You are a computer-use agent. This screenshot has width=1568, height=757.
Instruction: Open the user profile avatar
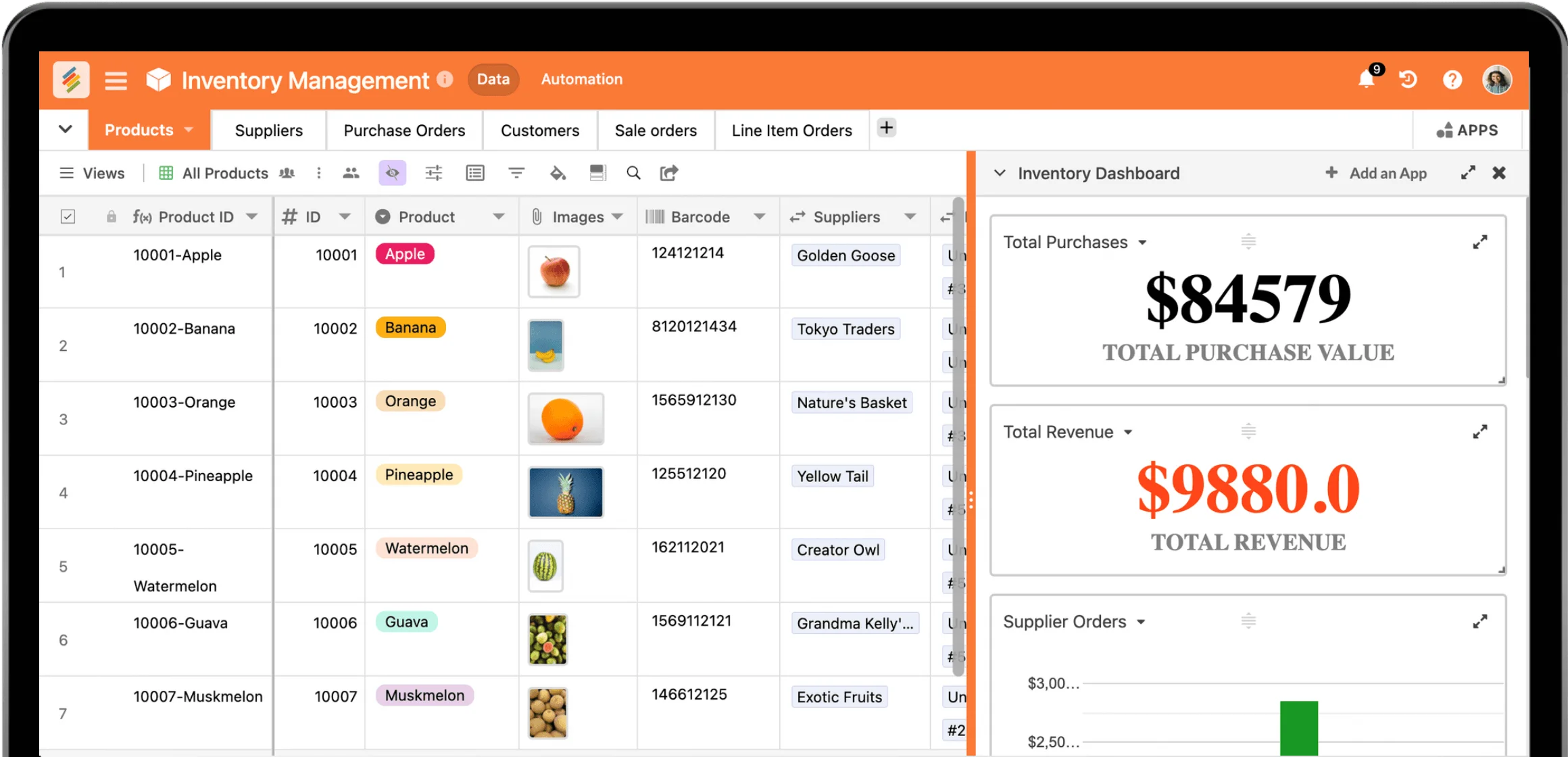point(1497,80)
